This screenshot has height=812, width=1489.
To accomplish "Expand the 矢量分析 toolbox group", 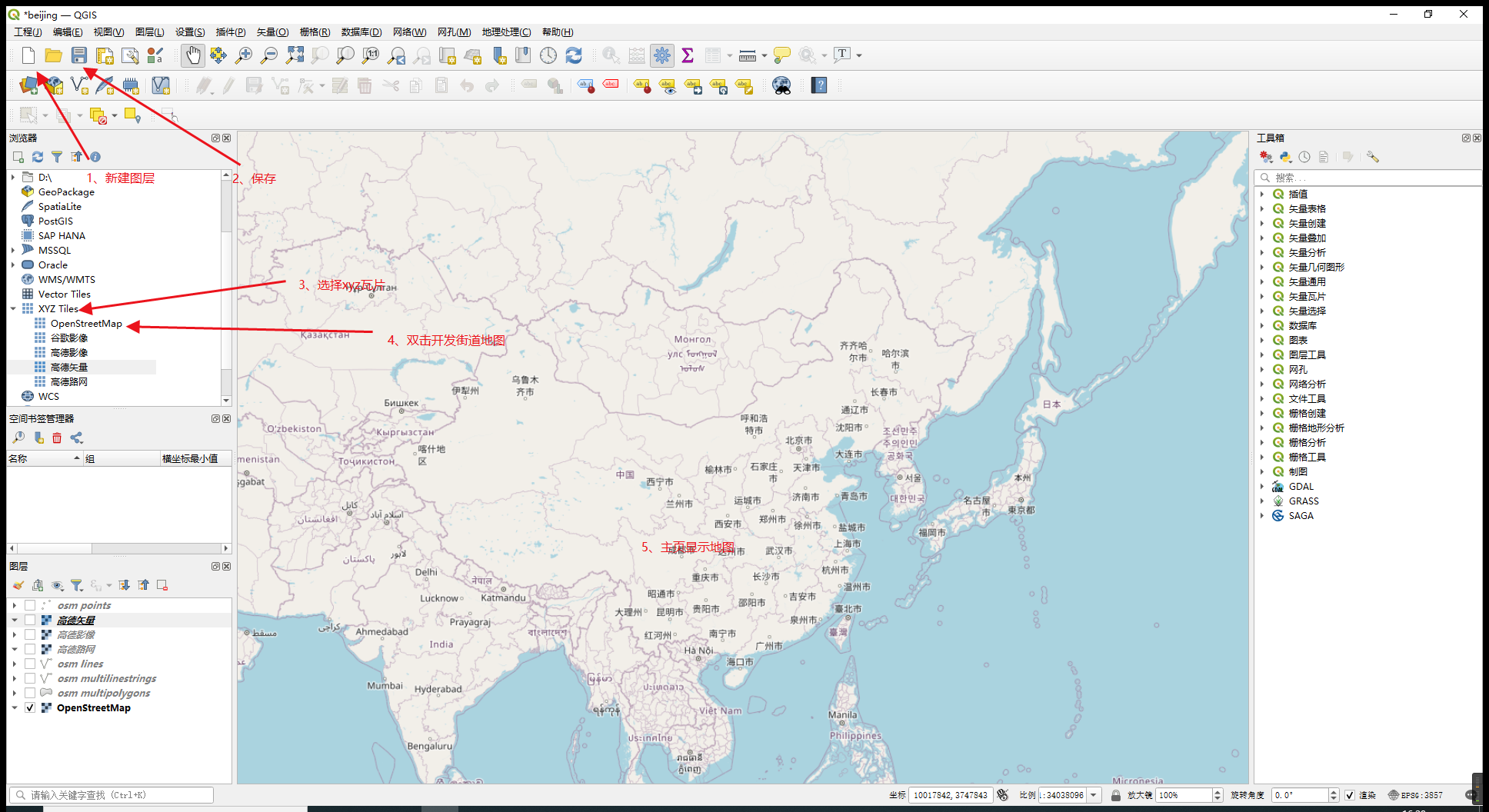I will (1262, 252).
